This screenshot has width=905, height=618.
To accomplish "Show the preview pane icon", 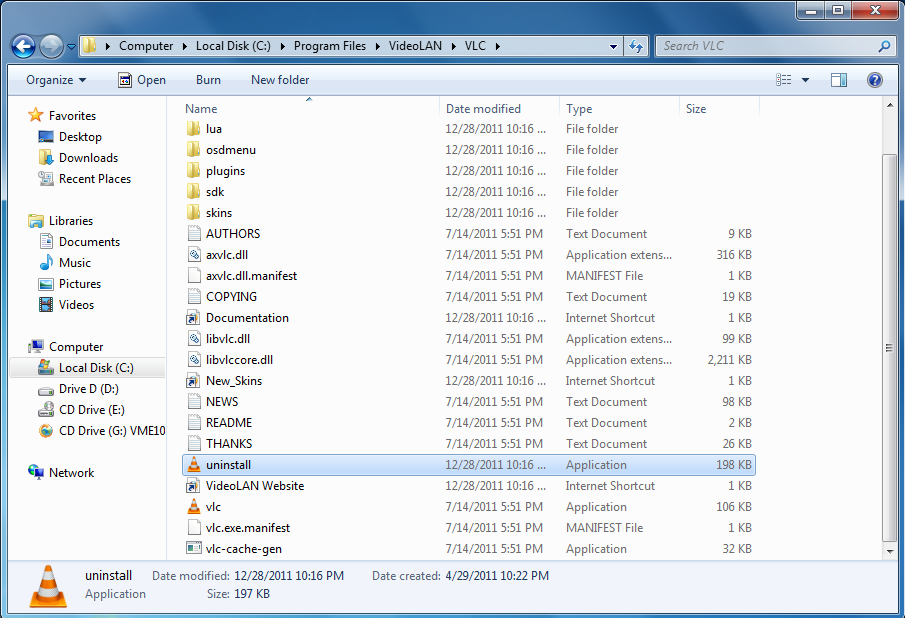I will [839, 80].
